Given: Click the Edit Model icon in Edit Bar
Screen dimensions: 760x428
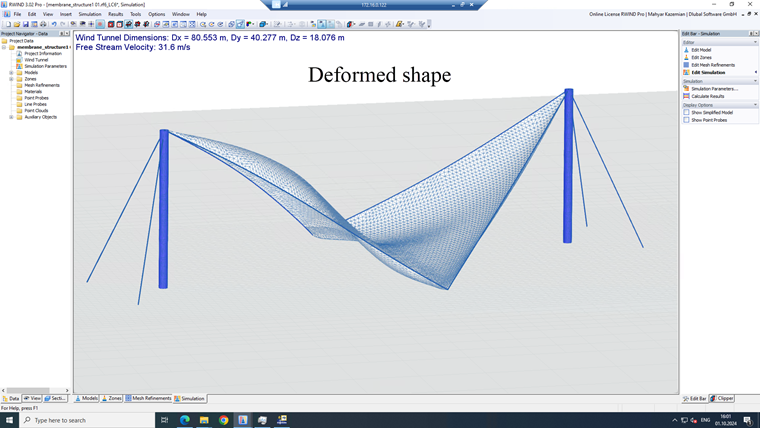Looking at the screenshot, I should 686,50.
